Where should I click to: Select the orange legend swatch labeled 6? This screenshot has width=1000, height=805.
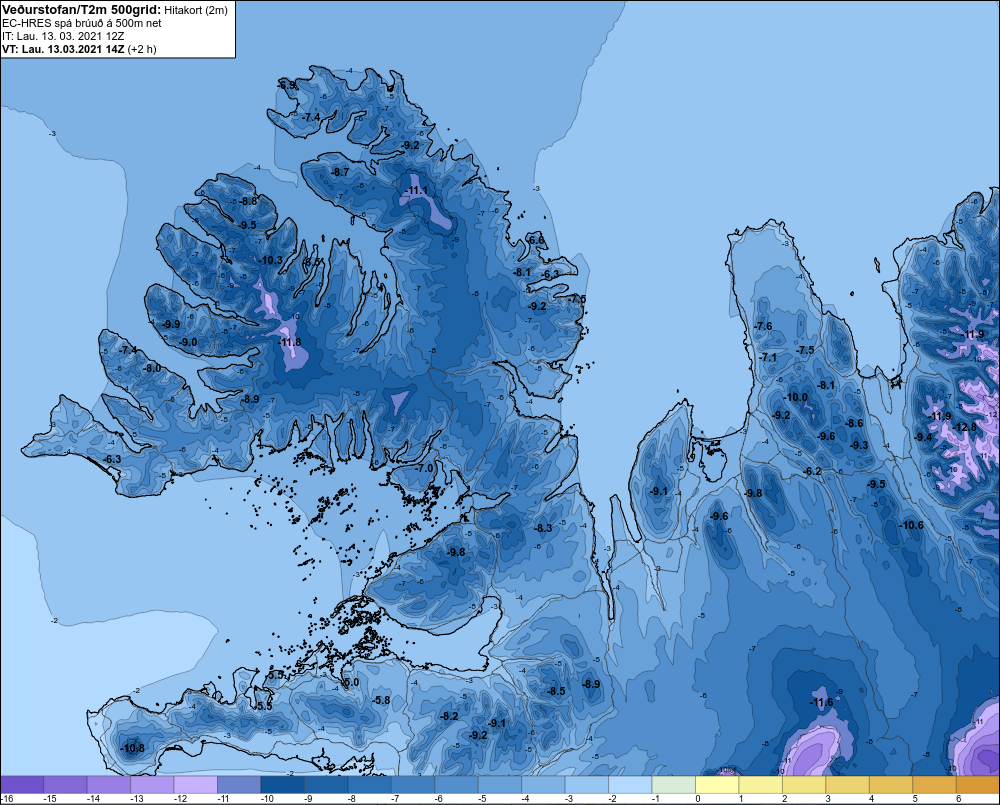click(x=978, y=785)
